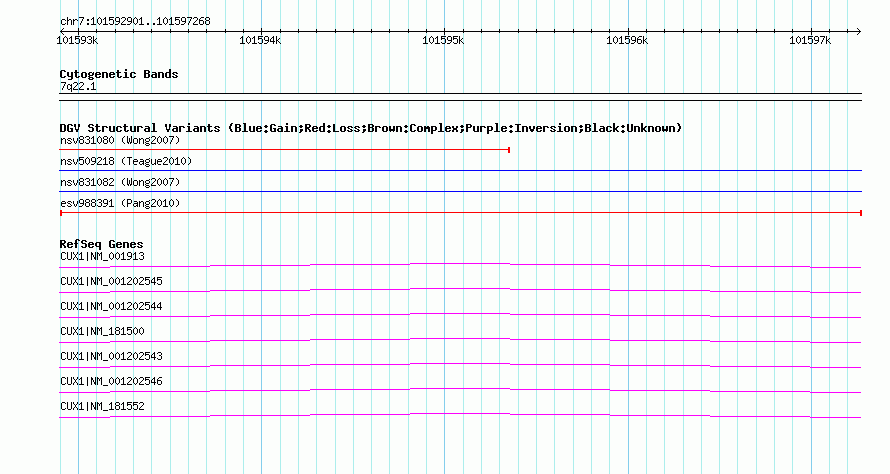Open variant nsv831082 (Wong2007) label
890x474 pixels.
[x=120, y=182]
